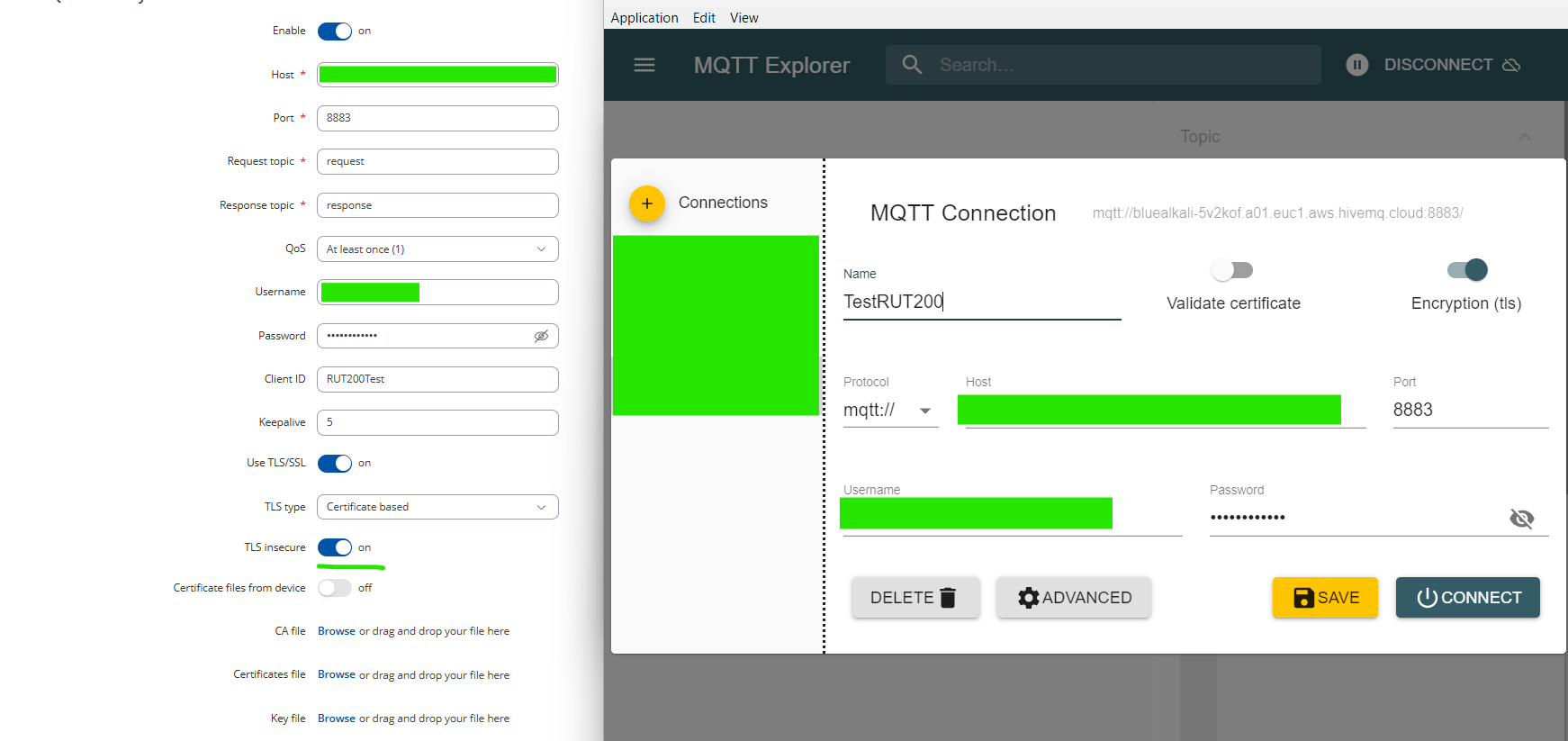Click the Client ID input field
Image resolution: width=1568 pixels, height=741 pixels.
click(437, 379)
